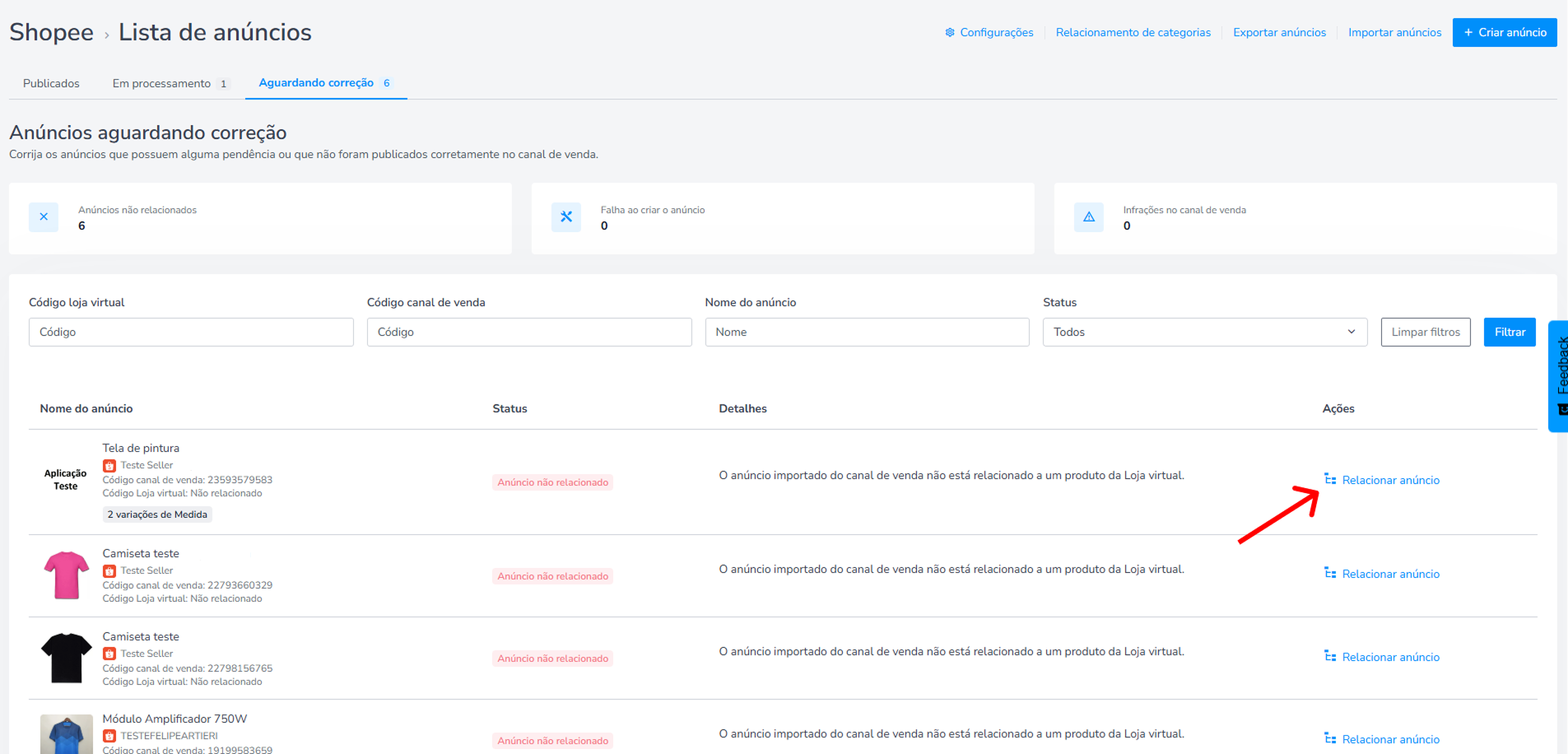
Task: Select the Aguardando correção tab
Action: click(x=326, y=83)
